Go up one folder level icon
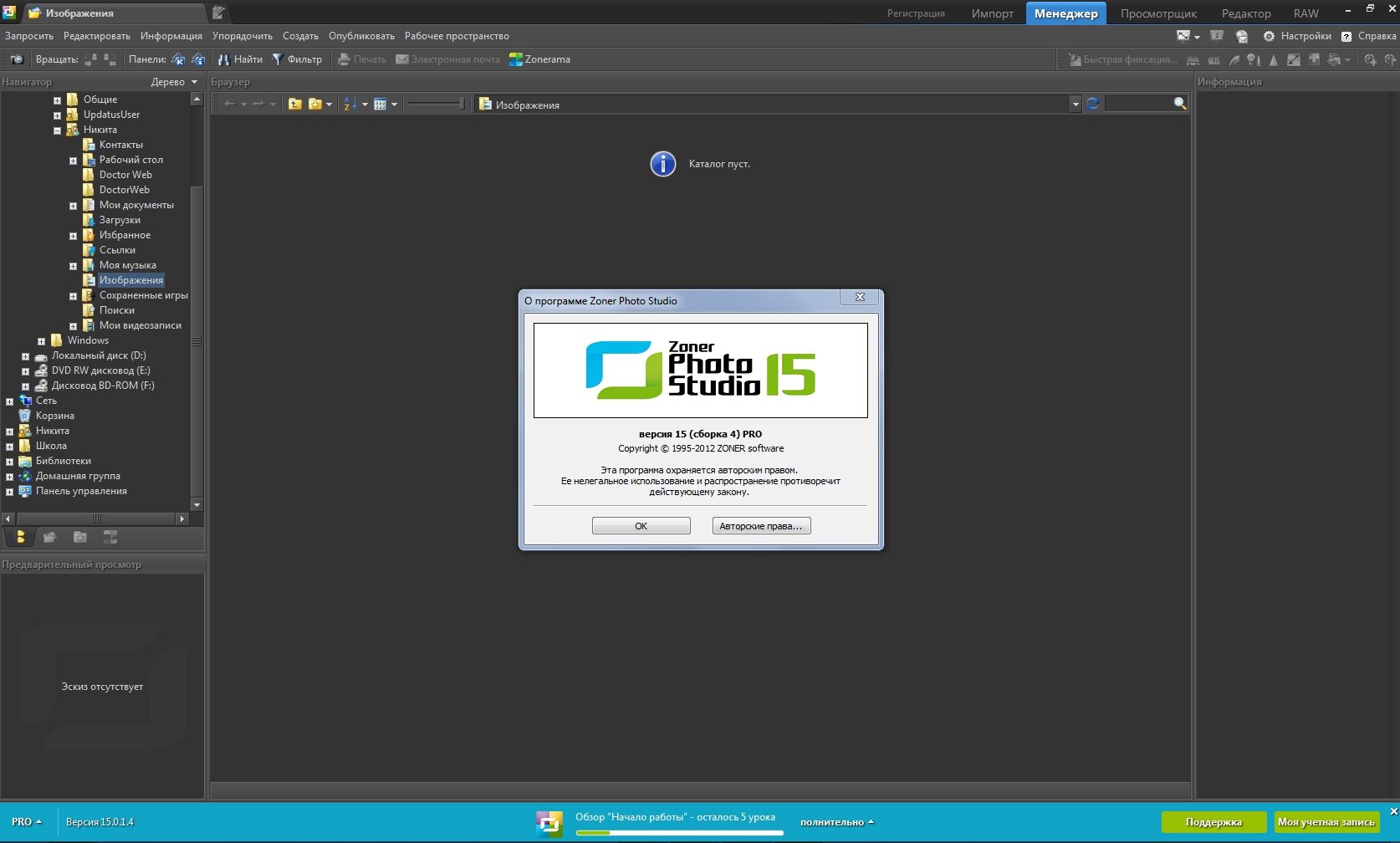 (x=295, y=104)
